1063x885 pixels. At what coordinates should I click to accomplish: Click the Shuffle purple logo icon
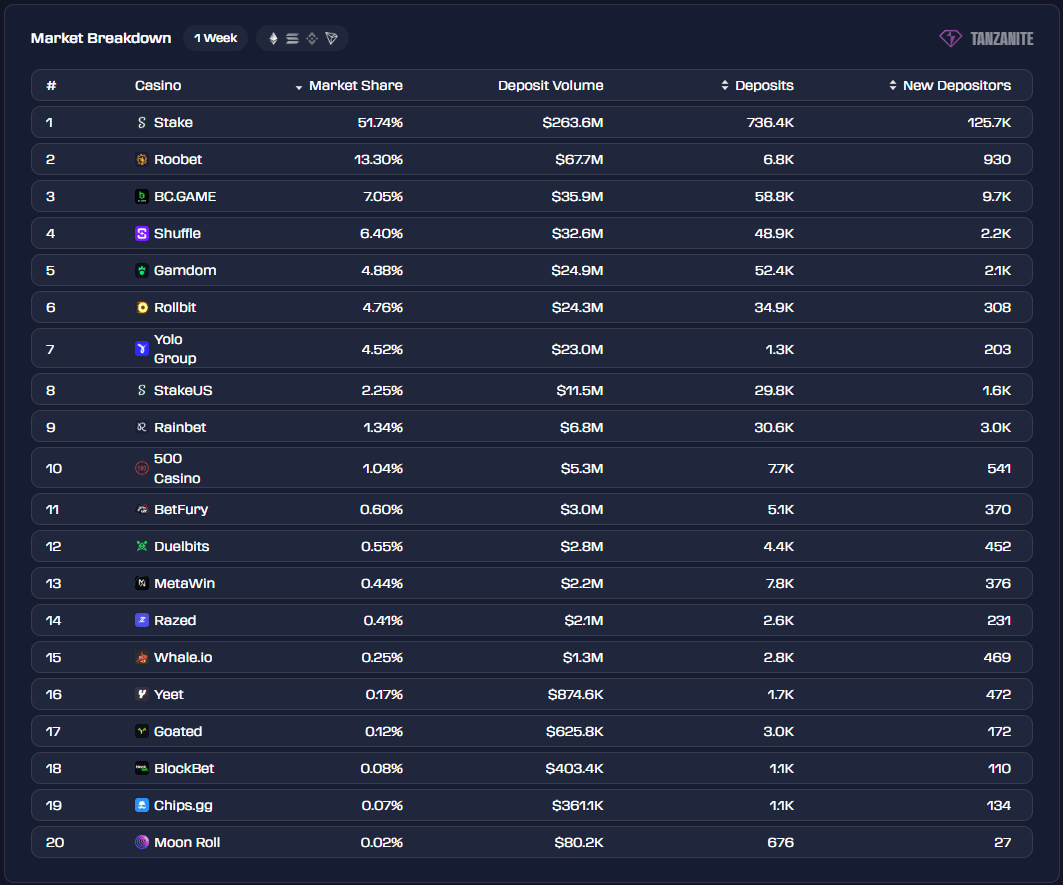click(142, 233)
